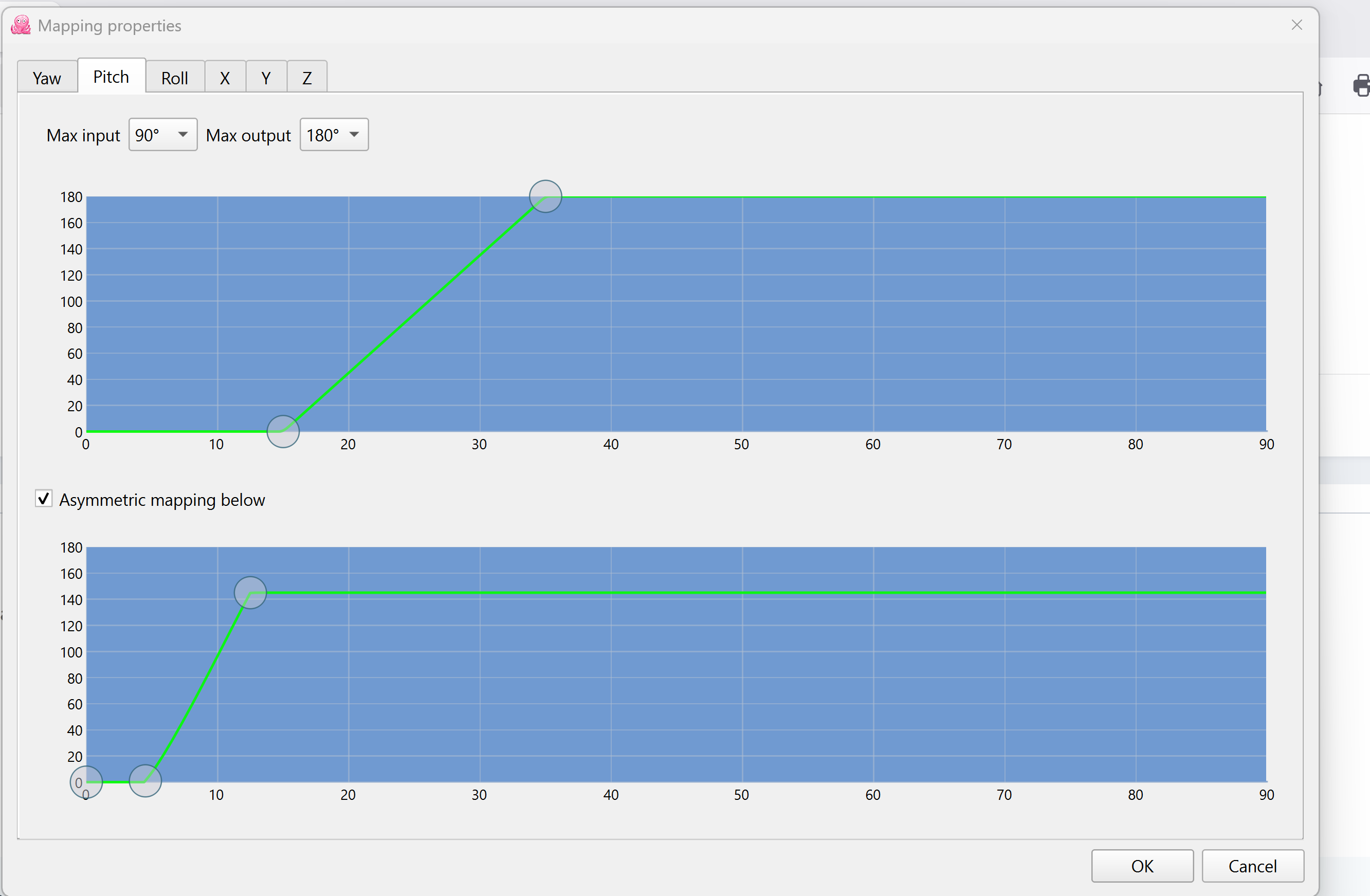Image resolution: width=1370 pixels, height=896 pixels.
Task: Select lower graph control point near 145 output
Action: pyautogui.click(x=250, y=593)
